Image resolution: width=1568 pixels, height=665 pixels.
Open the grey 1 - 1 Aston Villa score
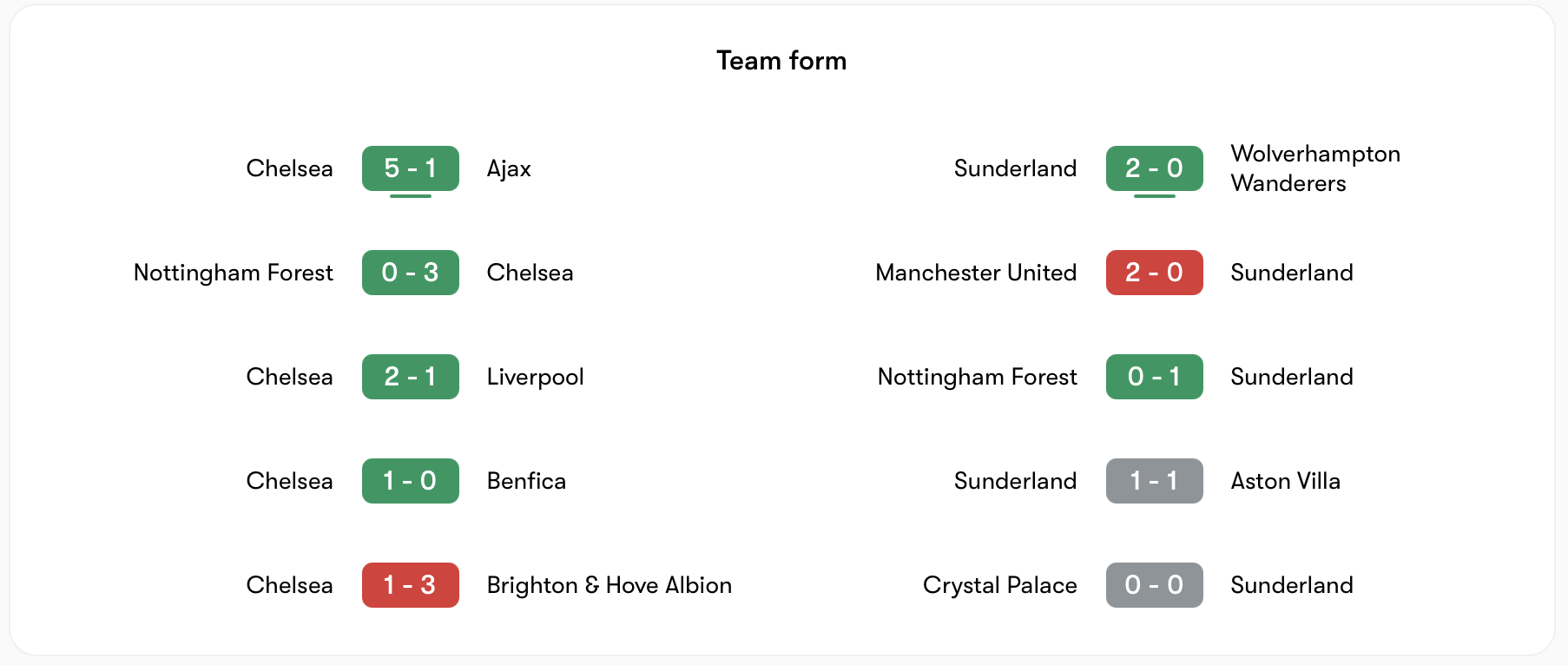point(1154,481)
